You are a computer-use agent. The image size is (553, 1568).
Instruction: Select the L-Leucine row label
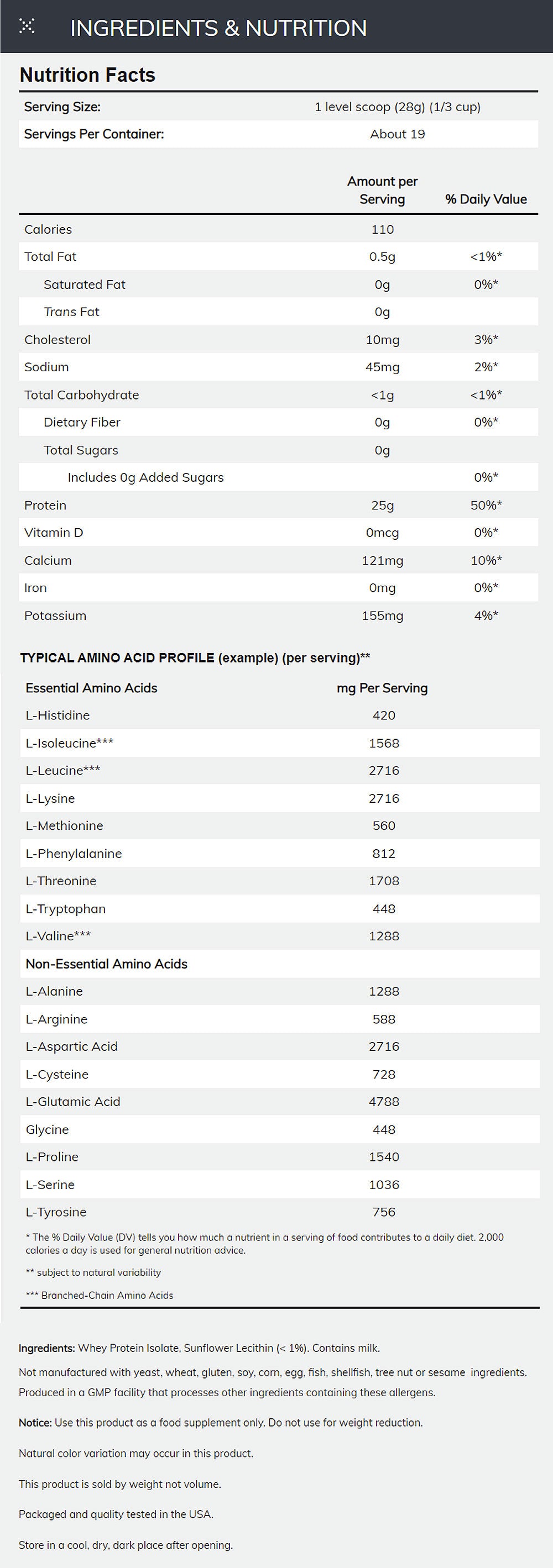click(x=62, y=771)
